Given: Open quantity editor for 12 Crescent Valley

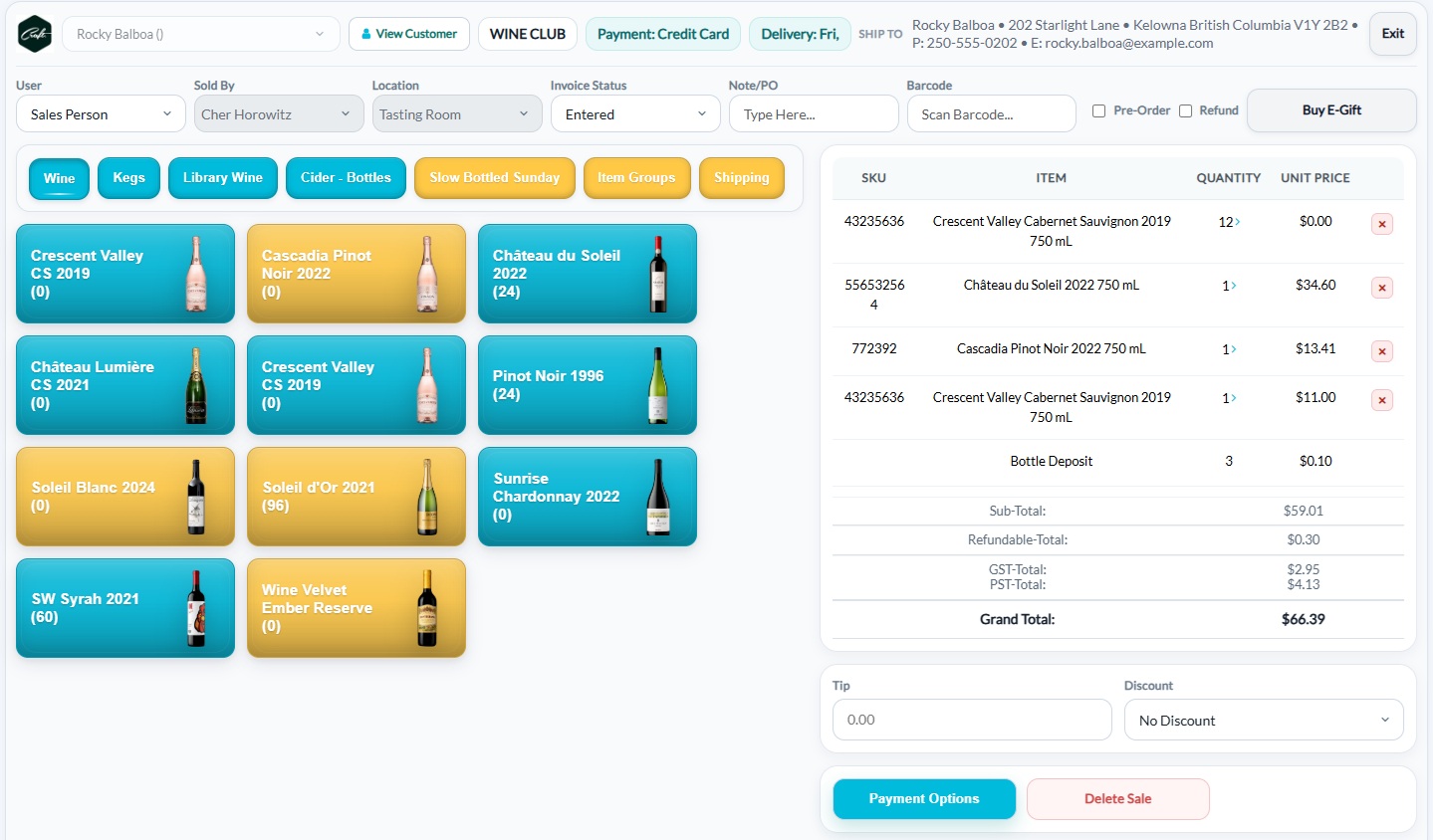Looking at the screenshot, I should click(x=1229, y=222).
